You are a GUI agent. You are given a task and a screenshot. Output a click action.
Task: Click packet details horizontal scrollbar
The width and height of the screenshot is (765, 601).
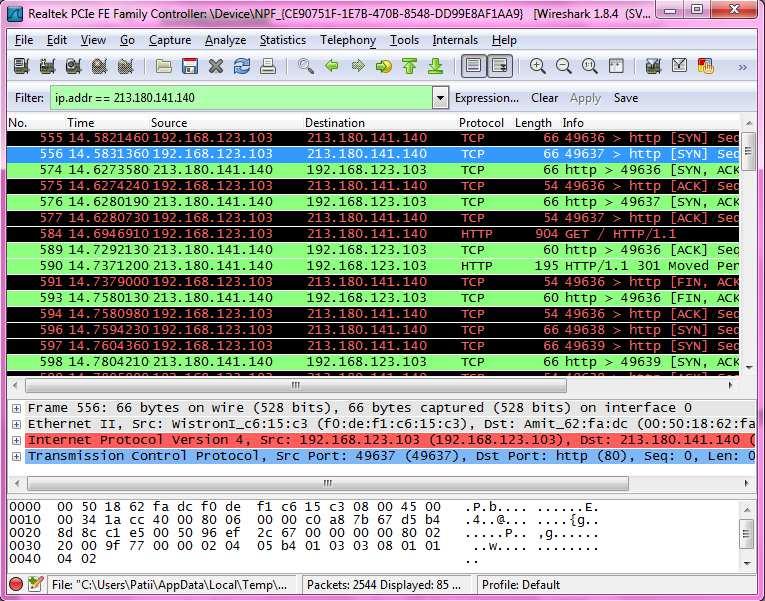(327, 483)
